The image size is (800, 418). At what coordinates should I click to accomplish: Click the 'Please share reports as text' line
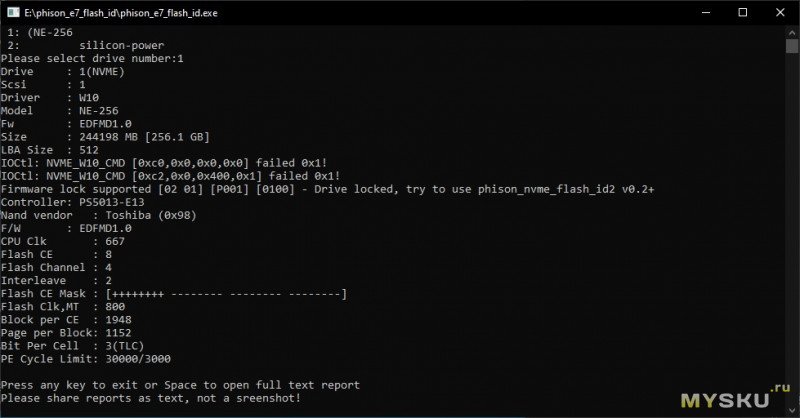150,397
